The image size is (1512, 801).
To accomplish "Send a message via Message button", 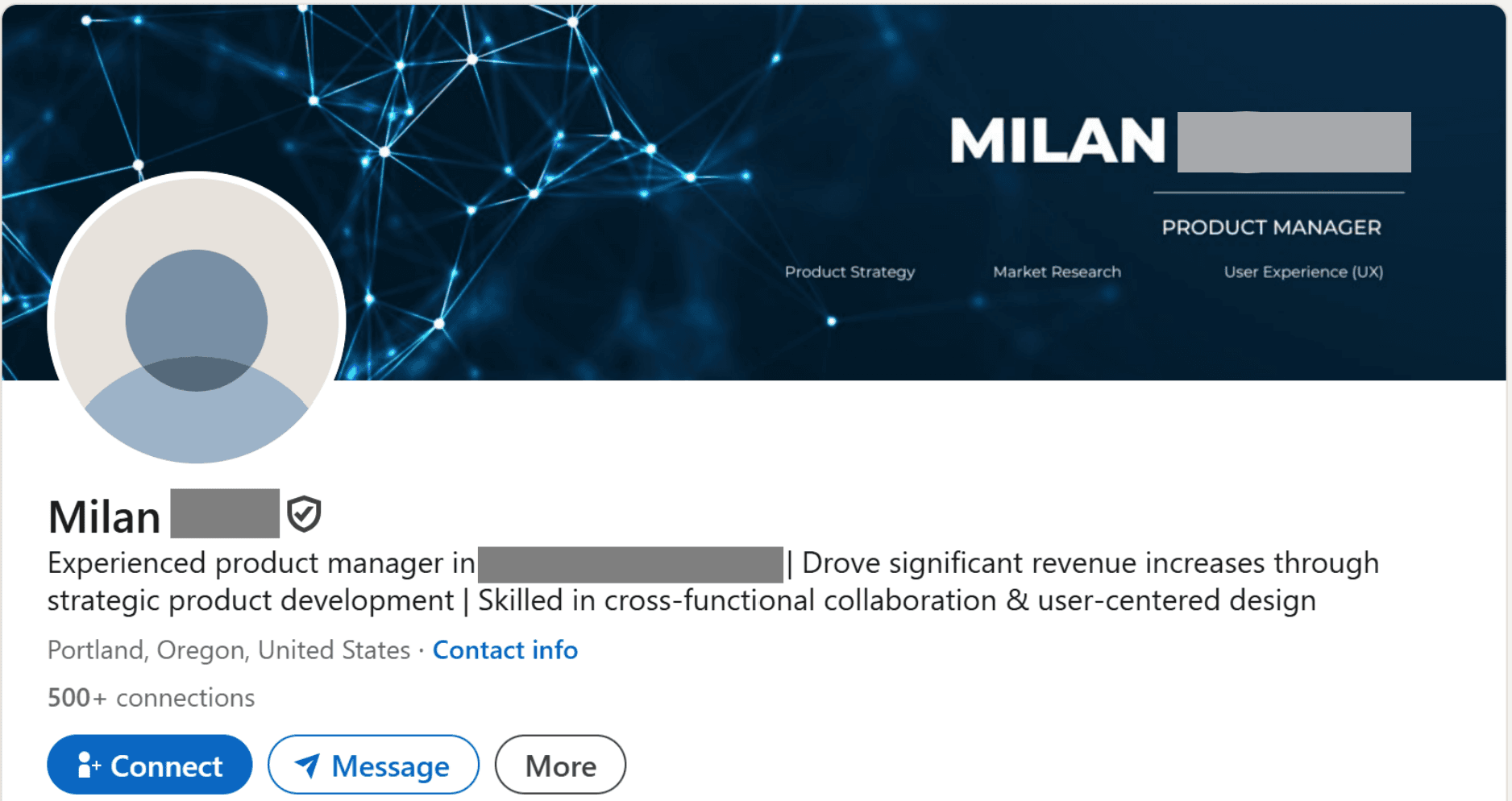I will (374, 765).
